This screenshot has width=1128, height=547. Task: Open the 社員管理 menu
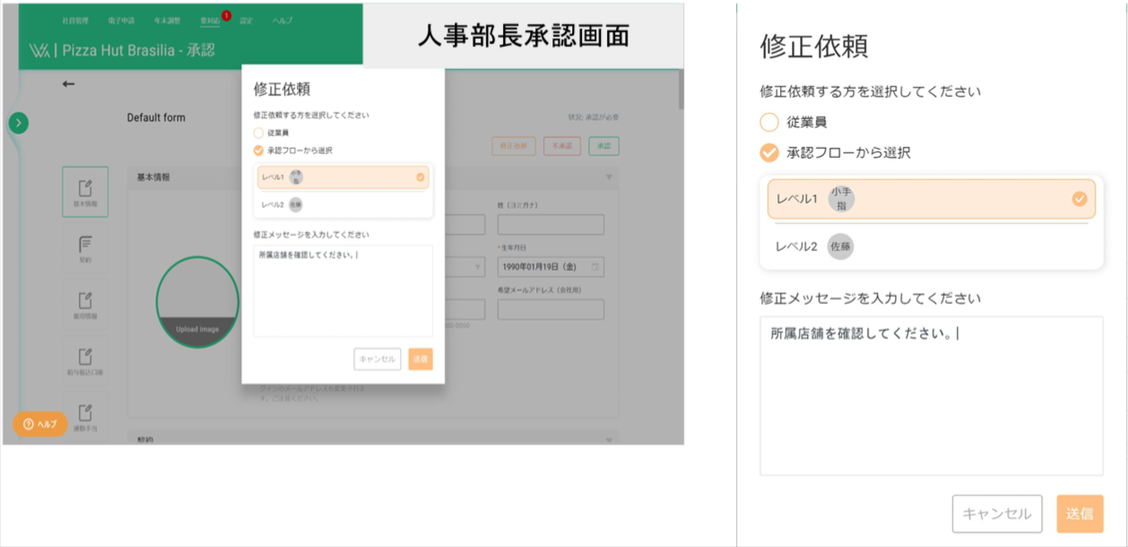click(x=75, y=21)
